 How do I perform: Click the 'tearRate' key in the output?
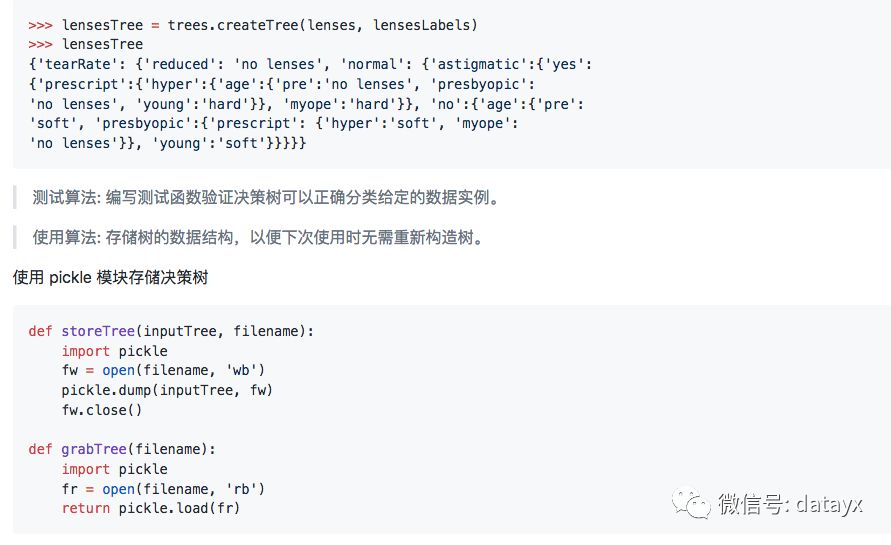tap(78, 64)
